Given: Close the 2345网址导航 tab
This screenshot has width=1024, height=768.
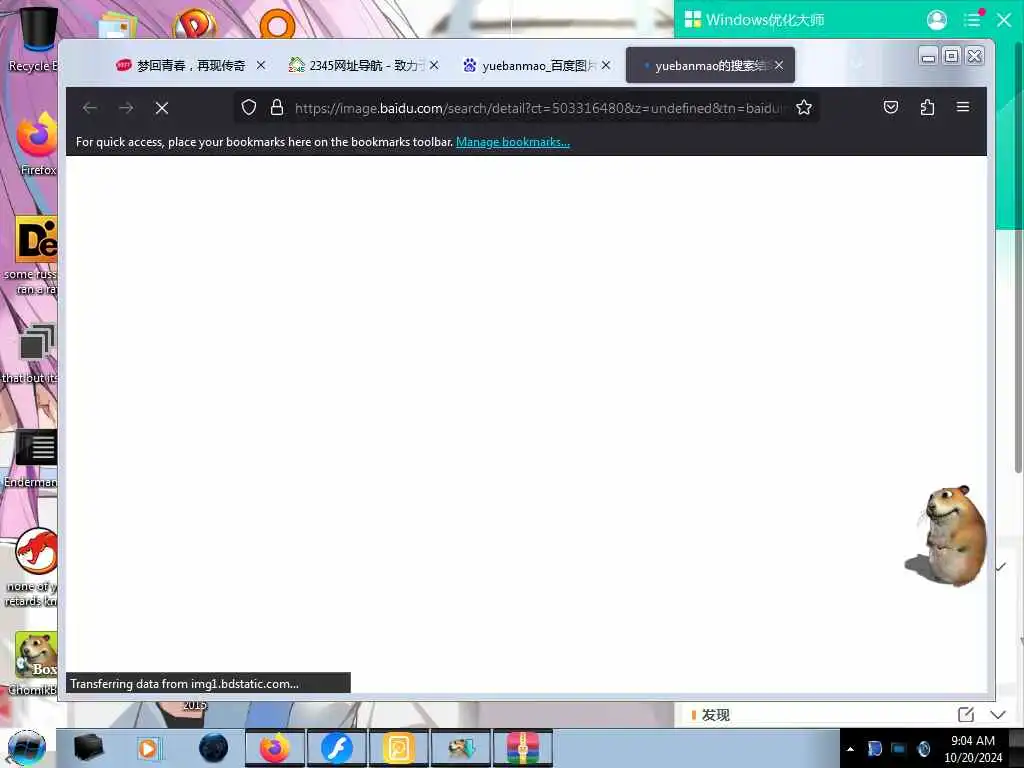Looking at the screenshot, I should [x=434, y=65].
